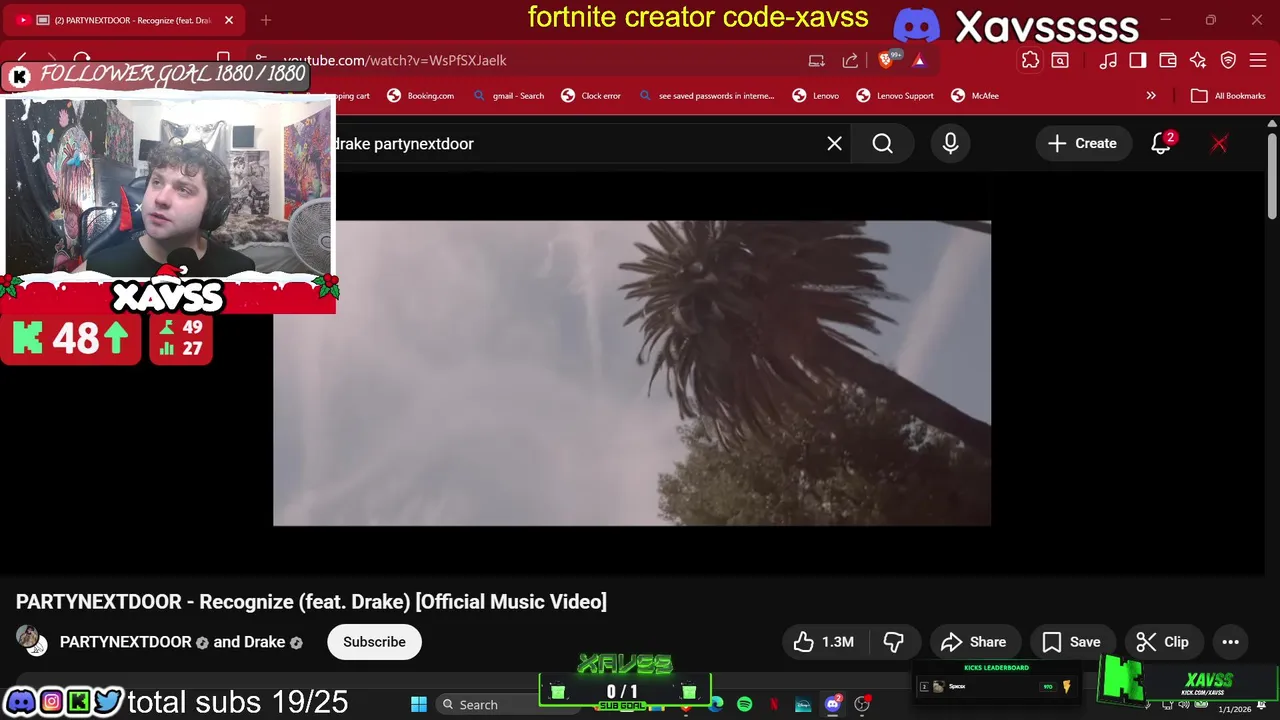Click the music video player

point(632,373)
